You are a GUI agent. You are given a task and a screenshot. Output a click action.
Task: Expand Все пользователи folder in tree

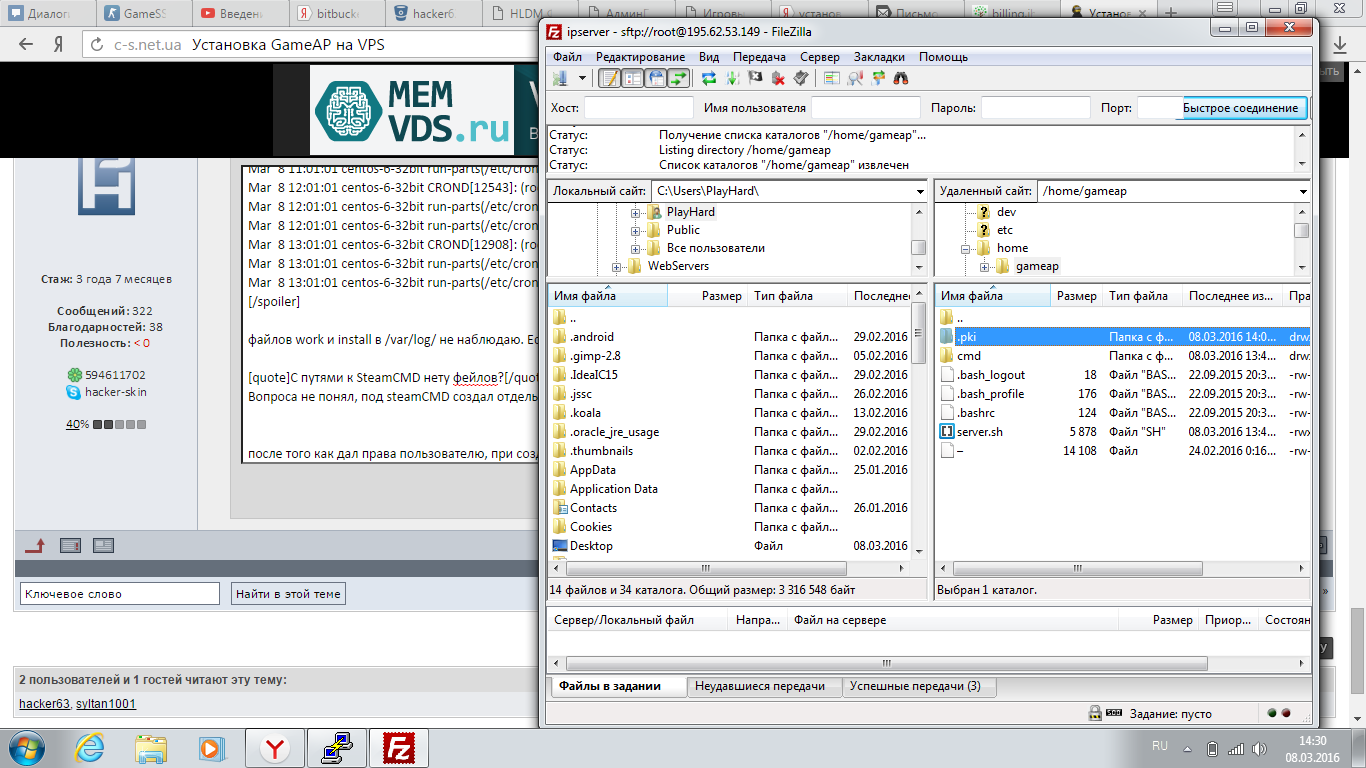[x=635, y=248]
